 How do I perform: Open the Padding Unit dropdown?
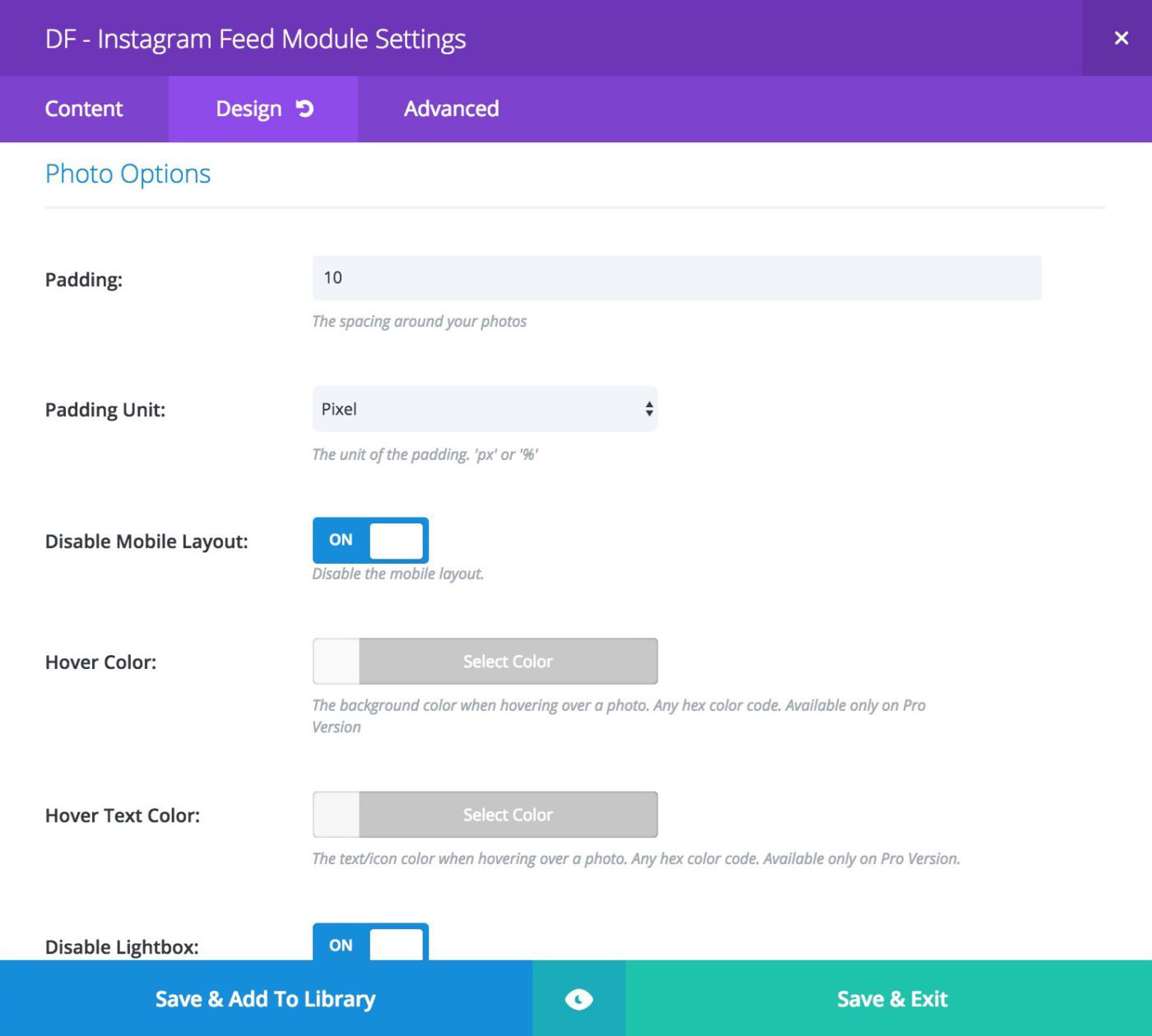(485, 409)
